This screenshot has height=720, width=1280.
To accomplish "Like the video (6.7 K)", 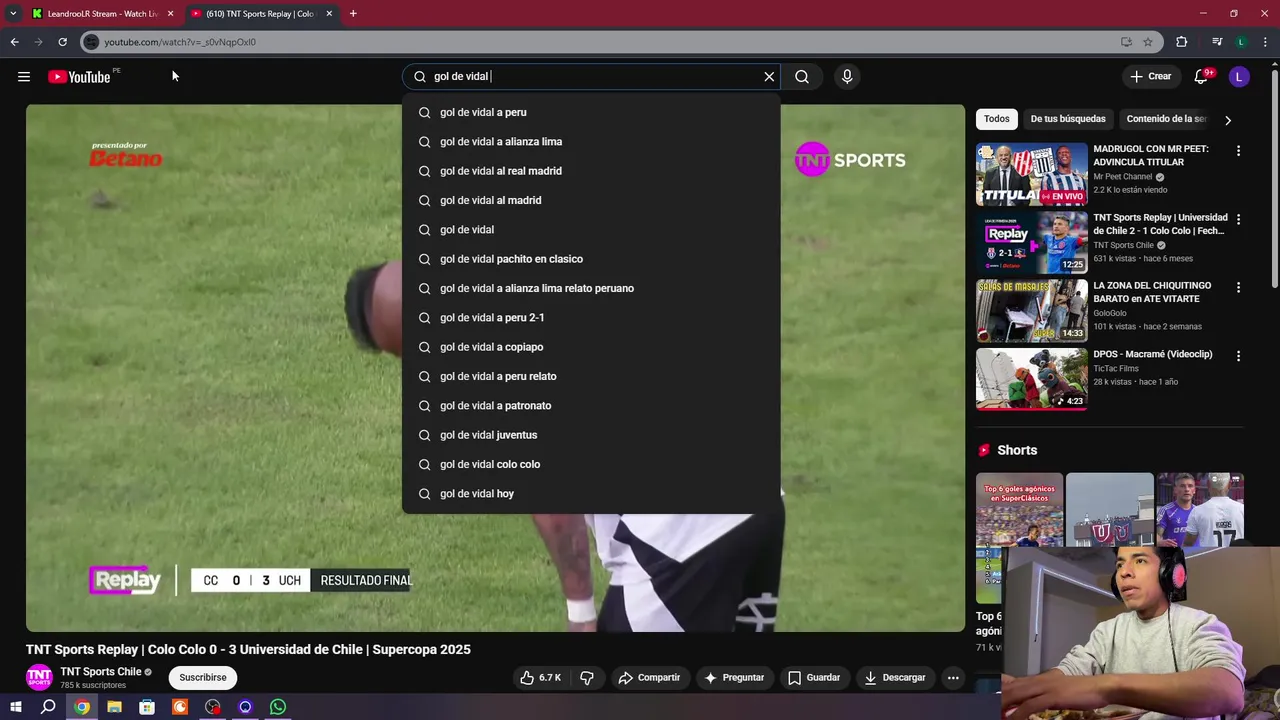I will click(540, 678).
